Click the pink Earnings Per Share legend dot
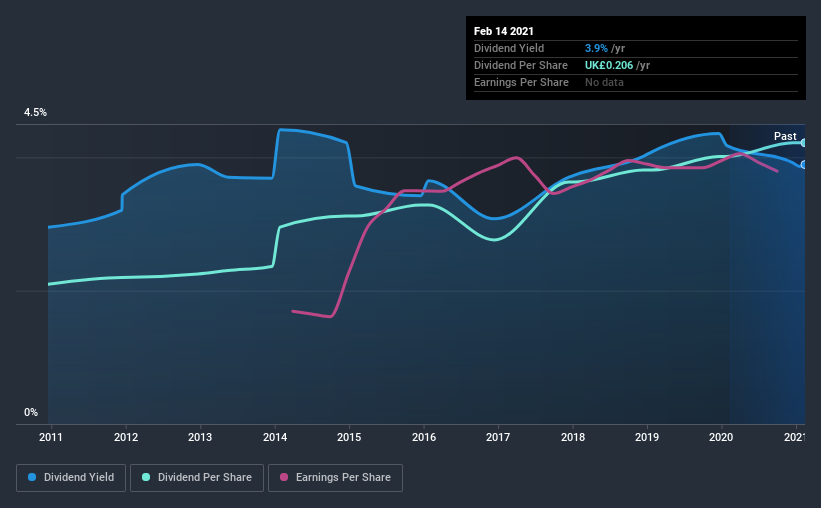 [284, 477]
